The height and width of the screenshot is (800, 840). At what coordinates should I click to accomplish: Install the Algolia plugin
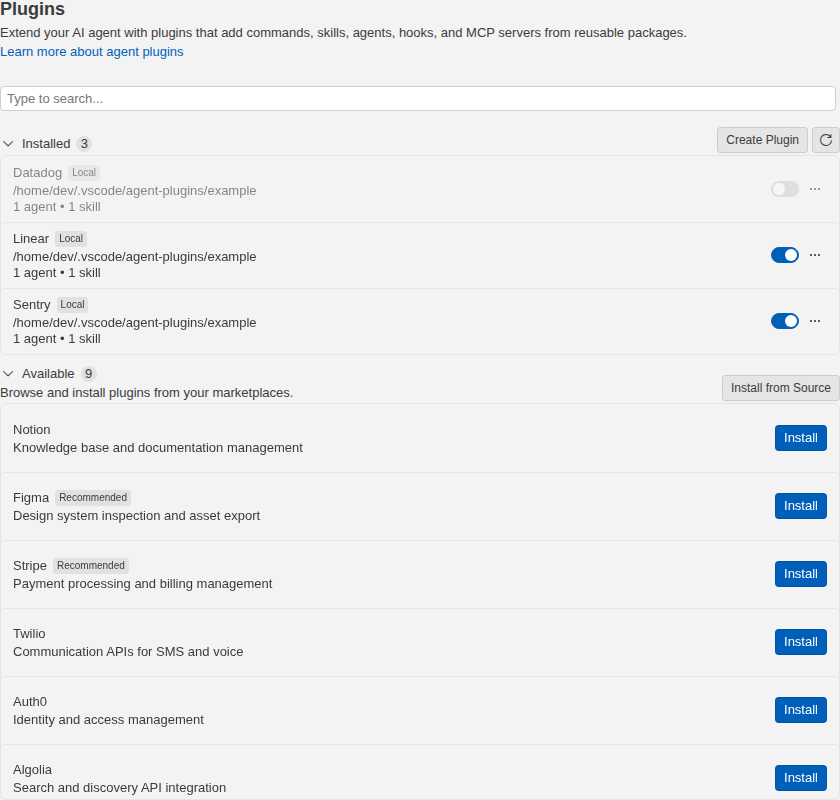[800, 778]
